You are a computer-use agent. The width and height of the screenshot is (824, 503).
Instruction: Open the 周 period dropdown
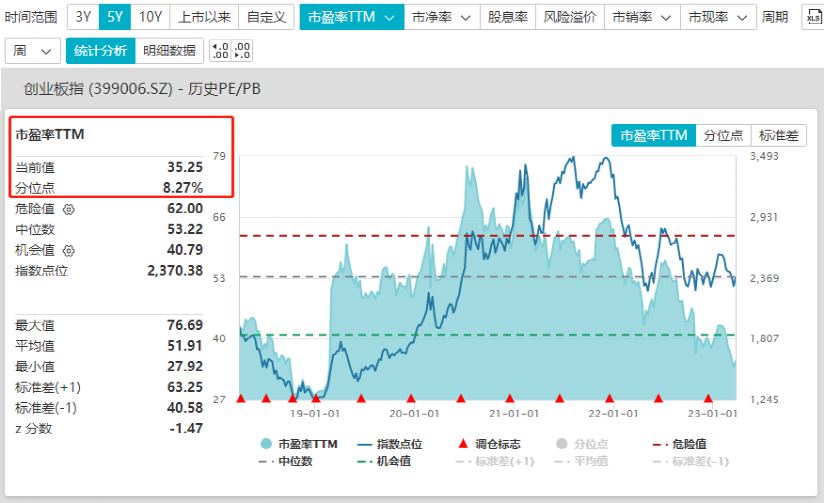(33, 51)
